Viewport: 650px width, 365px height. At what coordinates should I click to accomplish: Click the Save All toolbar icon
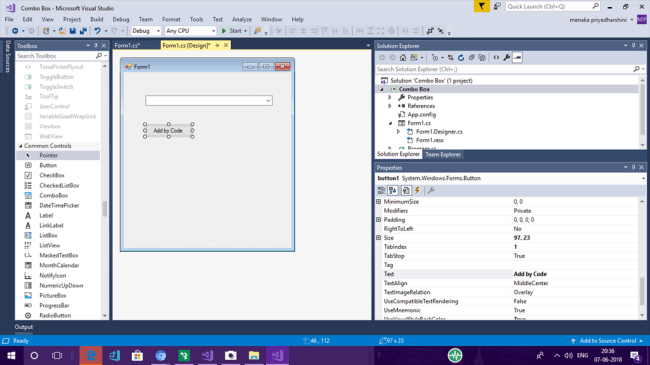(83, 31)
